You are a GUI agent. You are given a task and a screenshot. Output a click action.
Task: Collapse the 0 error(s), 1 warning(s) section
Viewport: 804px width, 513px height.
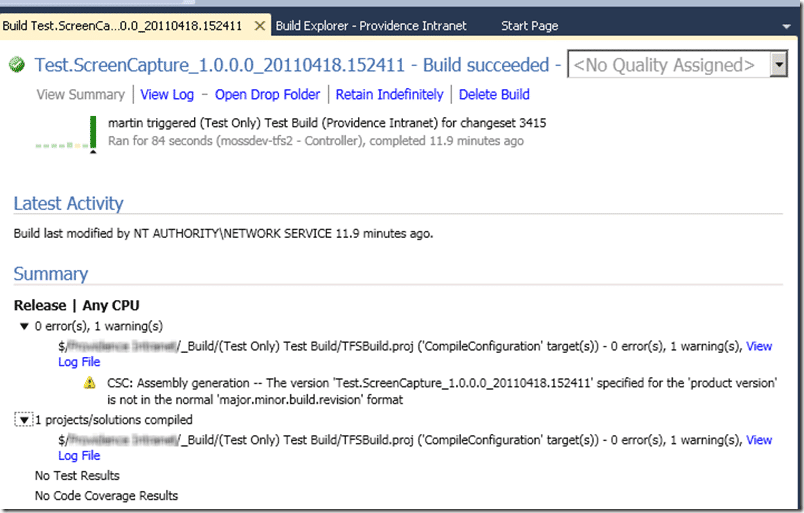click(x=24, y=326)
